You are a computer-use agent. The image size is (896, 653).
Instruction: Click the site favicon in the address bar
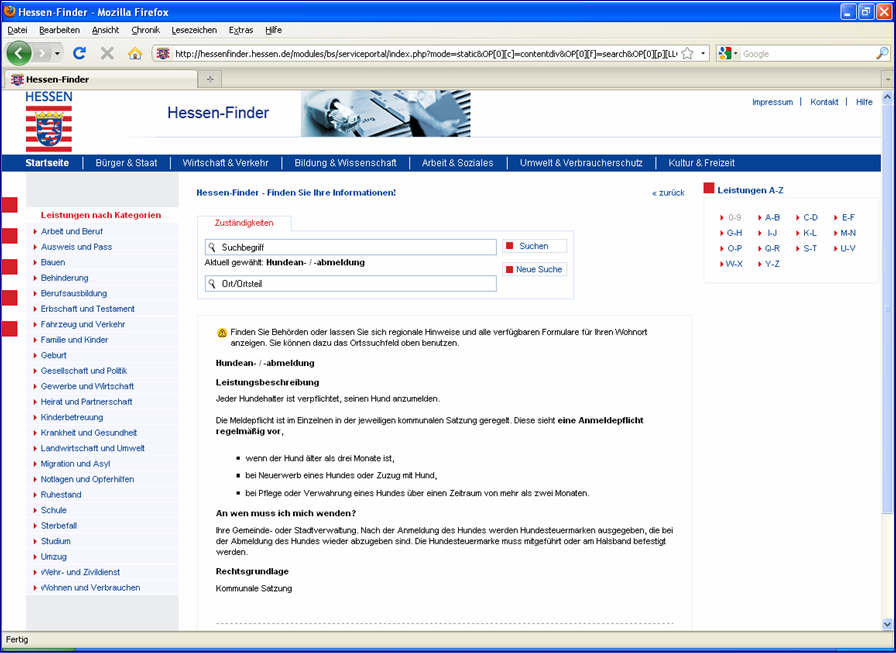pos(163,54)
